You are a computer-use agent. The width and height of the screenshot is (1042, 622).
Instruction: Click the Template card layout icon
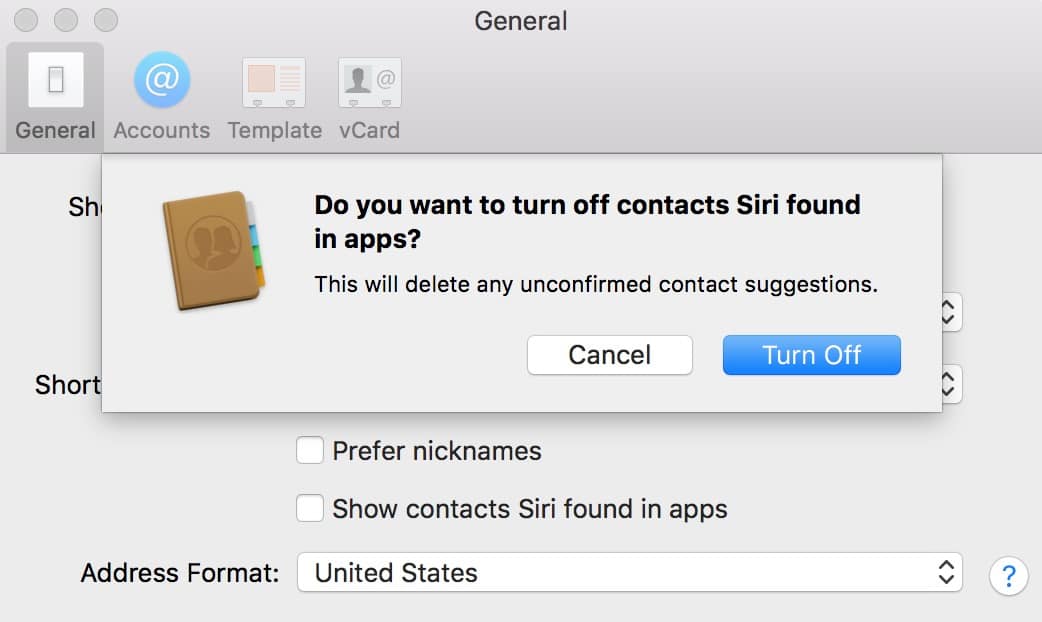274,82
